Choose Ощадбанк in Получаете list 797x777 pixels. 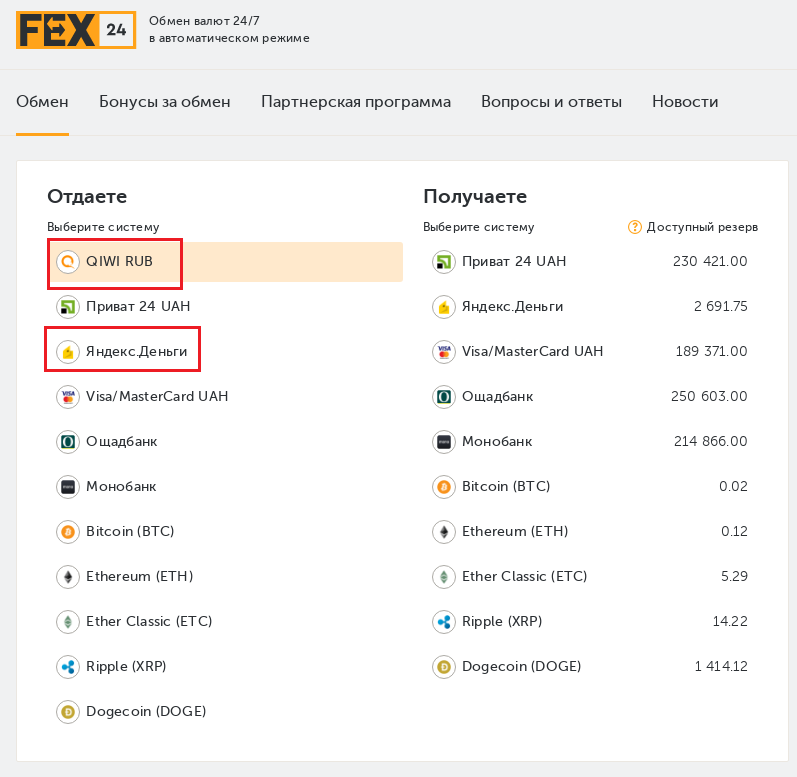(497, 397)
